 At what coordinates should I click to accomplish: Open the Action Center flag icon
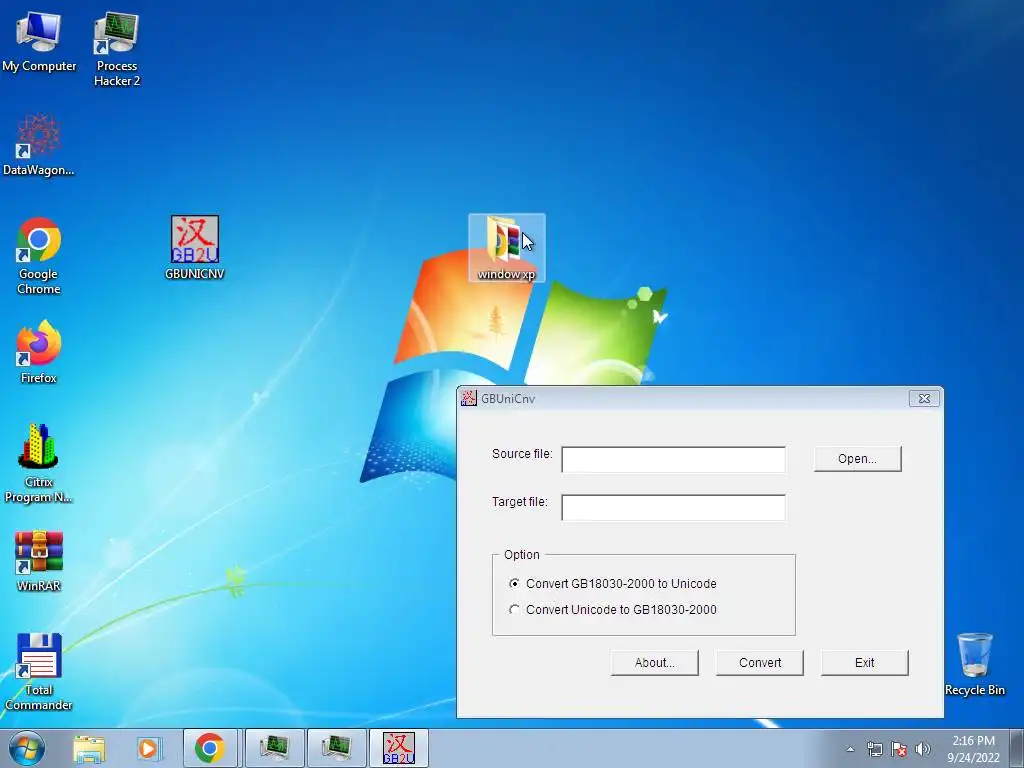pos(899,749)
